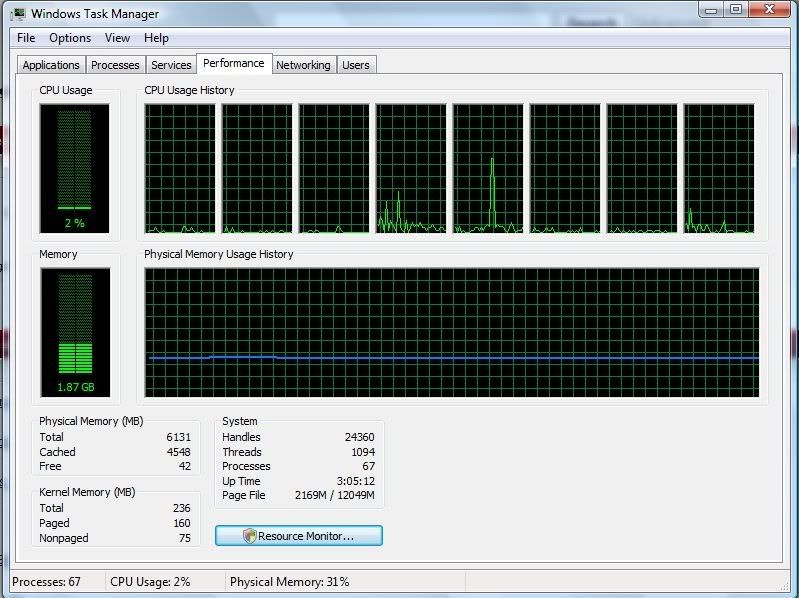
Task: Open the View menu
Action: (117, 38)
